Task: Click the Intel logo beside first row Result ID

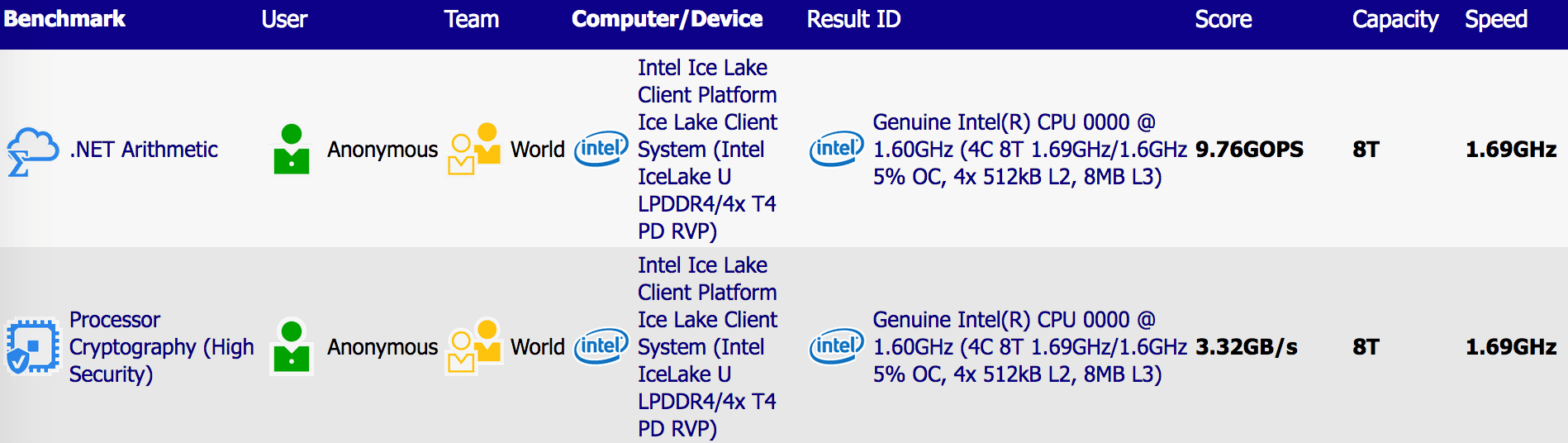Action: click(836, 149)
